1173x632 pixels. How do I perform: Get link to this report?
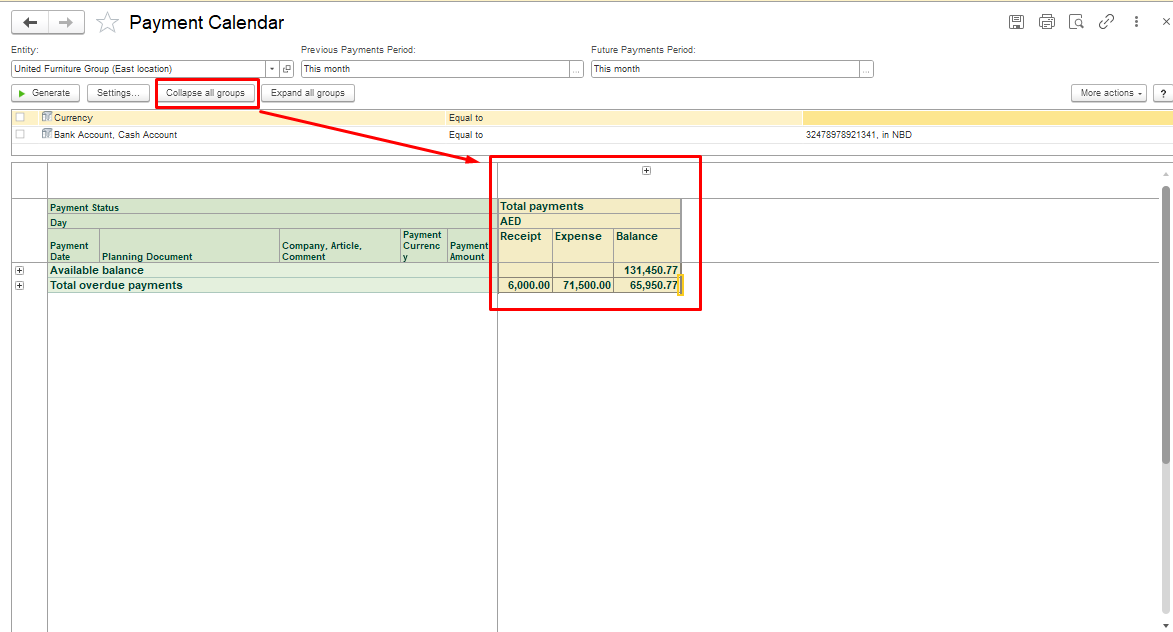1106,22
